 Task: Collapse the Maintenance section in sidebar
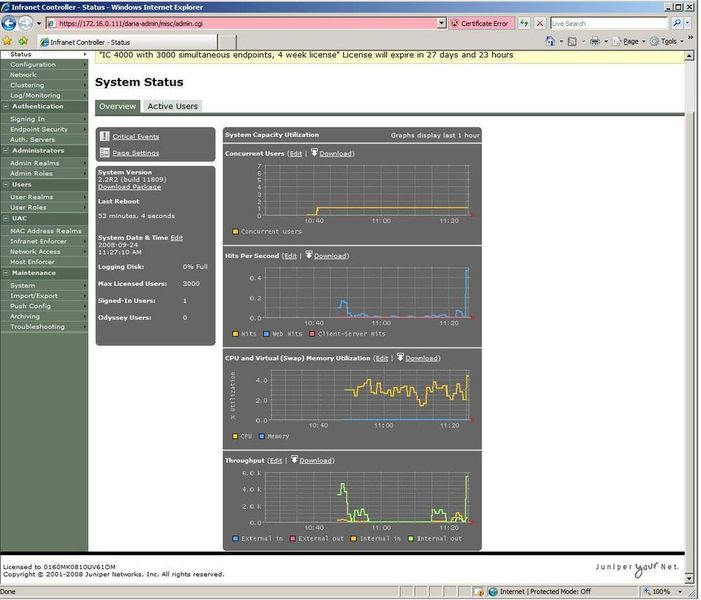(6, 273)
